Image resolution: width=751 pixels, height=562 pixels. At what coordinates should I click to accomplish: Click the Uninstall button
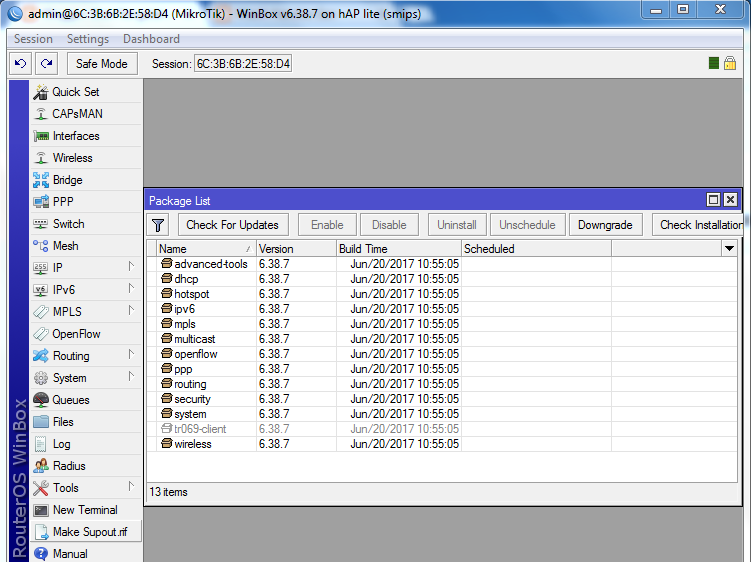coord(457,225)
